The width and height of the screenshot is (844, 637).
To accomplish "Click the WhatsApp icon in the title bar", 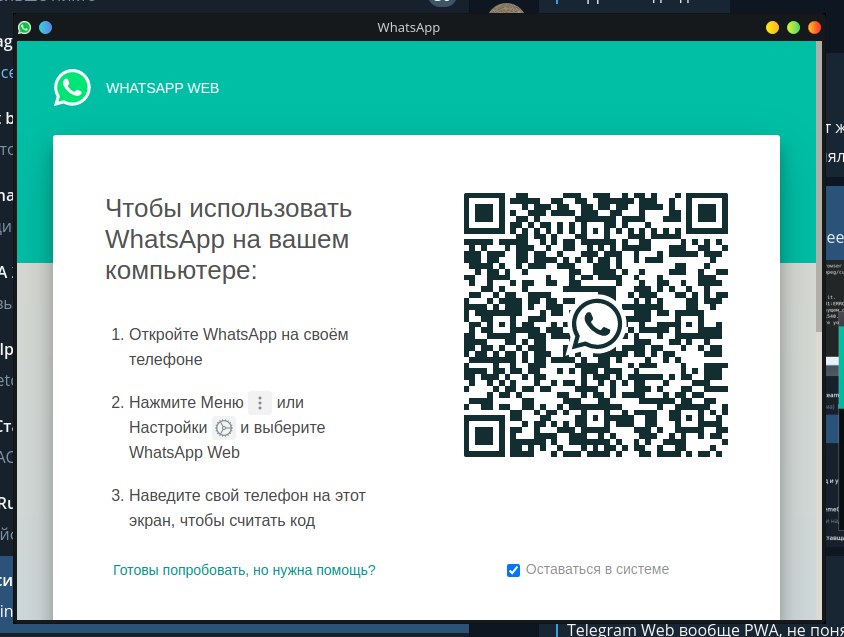I will (x=24, y=27).
